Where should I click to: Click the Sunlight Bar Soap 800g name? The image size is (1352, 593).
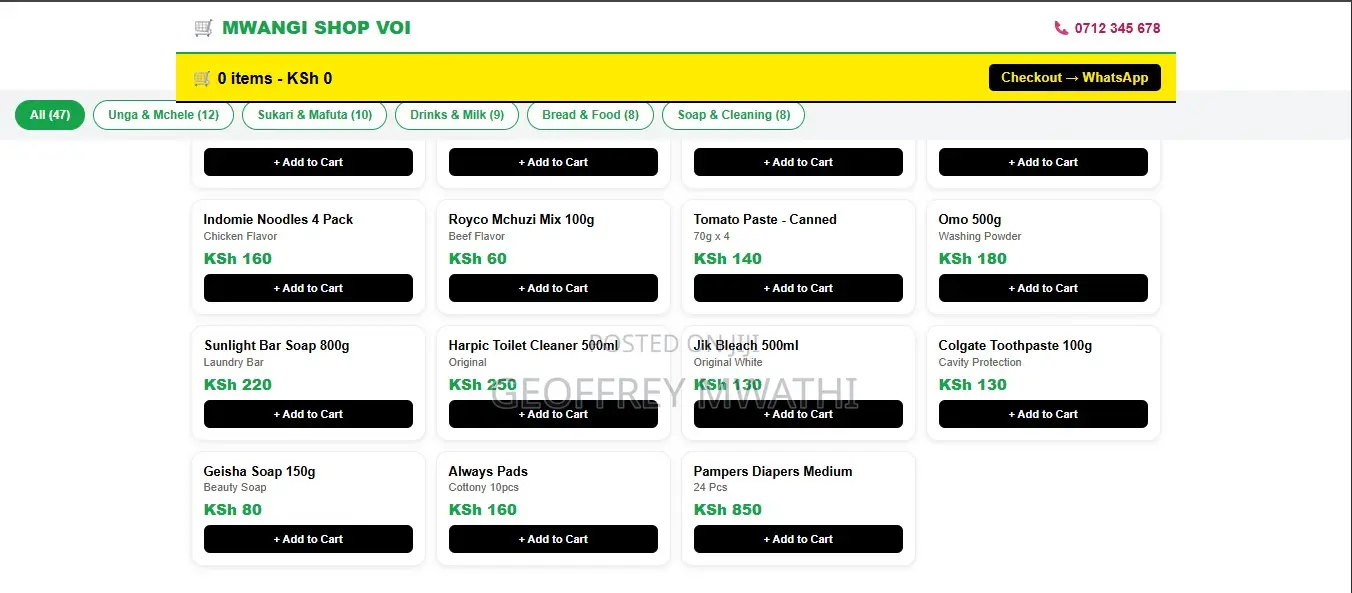277,345
